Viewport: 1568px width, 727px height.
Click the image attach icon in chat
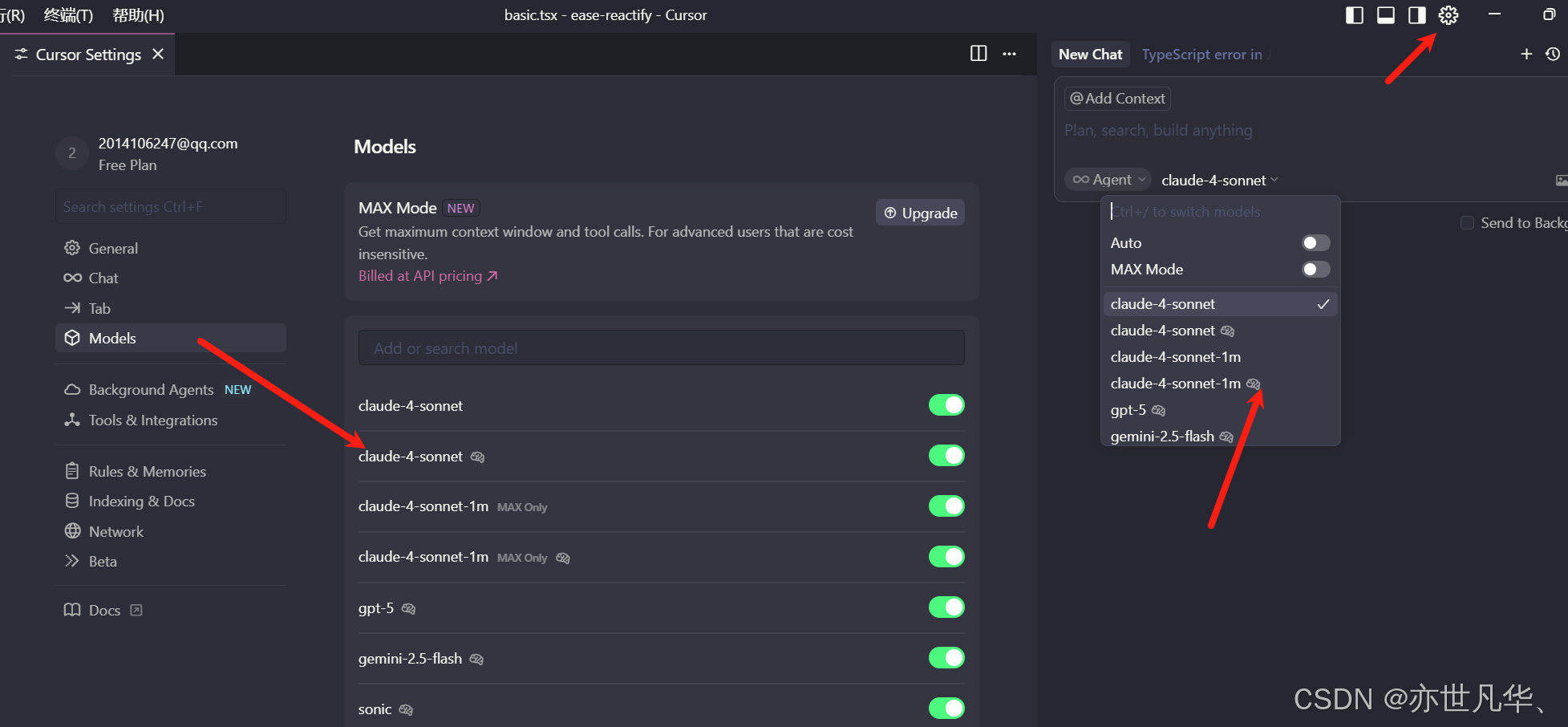[1561, 181]
